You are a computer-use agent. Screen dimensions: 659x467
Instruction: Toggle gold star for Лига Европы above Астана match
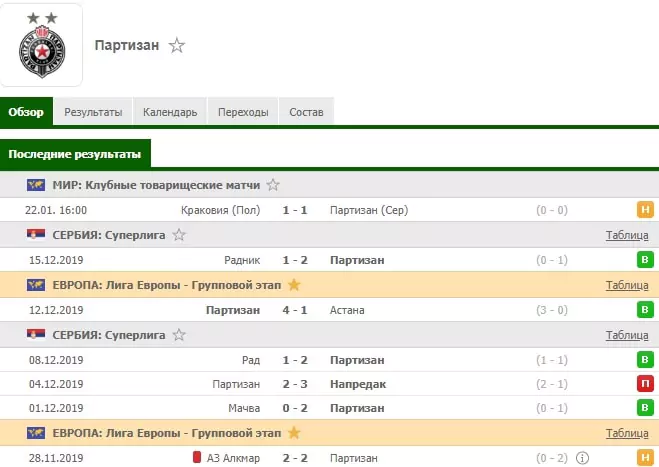pyautogui.click(x=294, y=285)
